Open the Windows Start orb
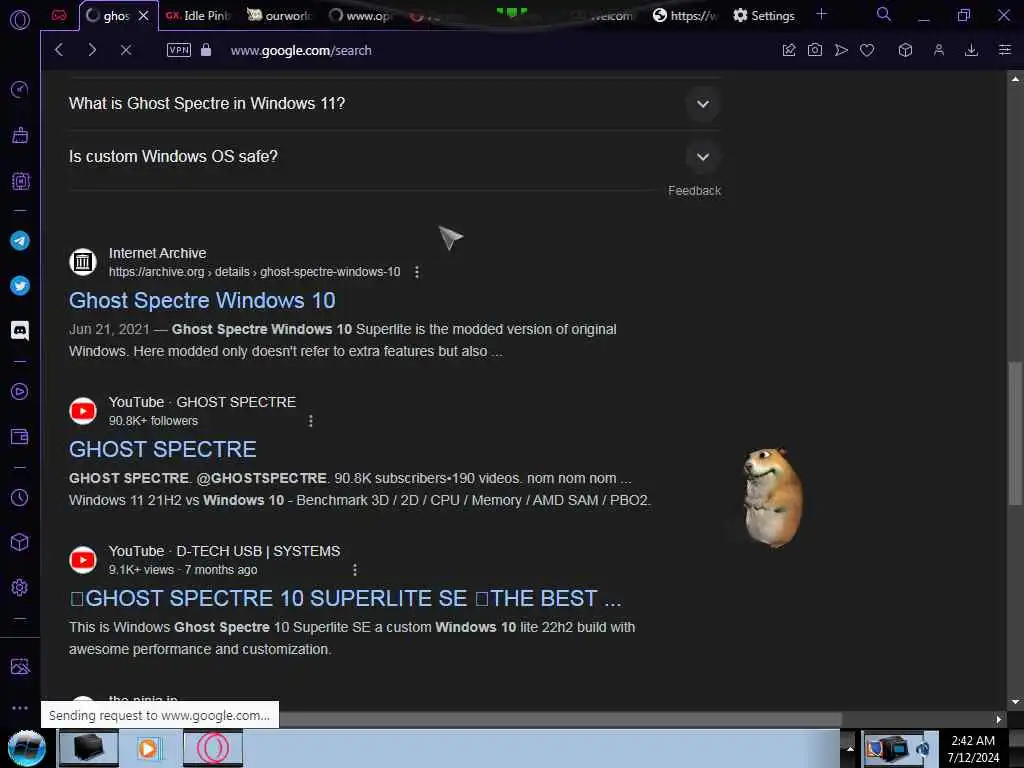The height and width of the screenshot is (768, 1024). [27, 748]
